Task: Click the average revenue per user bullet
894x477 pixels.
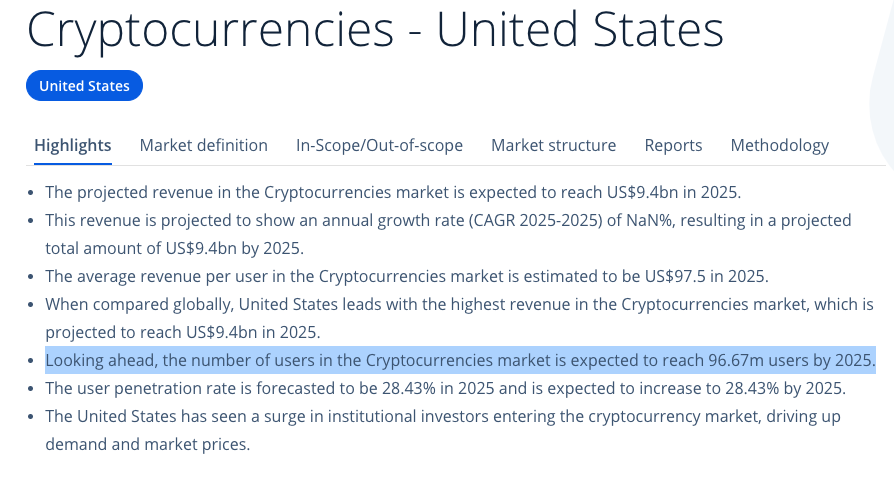Action: click(x=407, y=276)
